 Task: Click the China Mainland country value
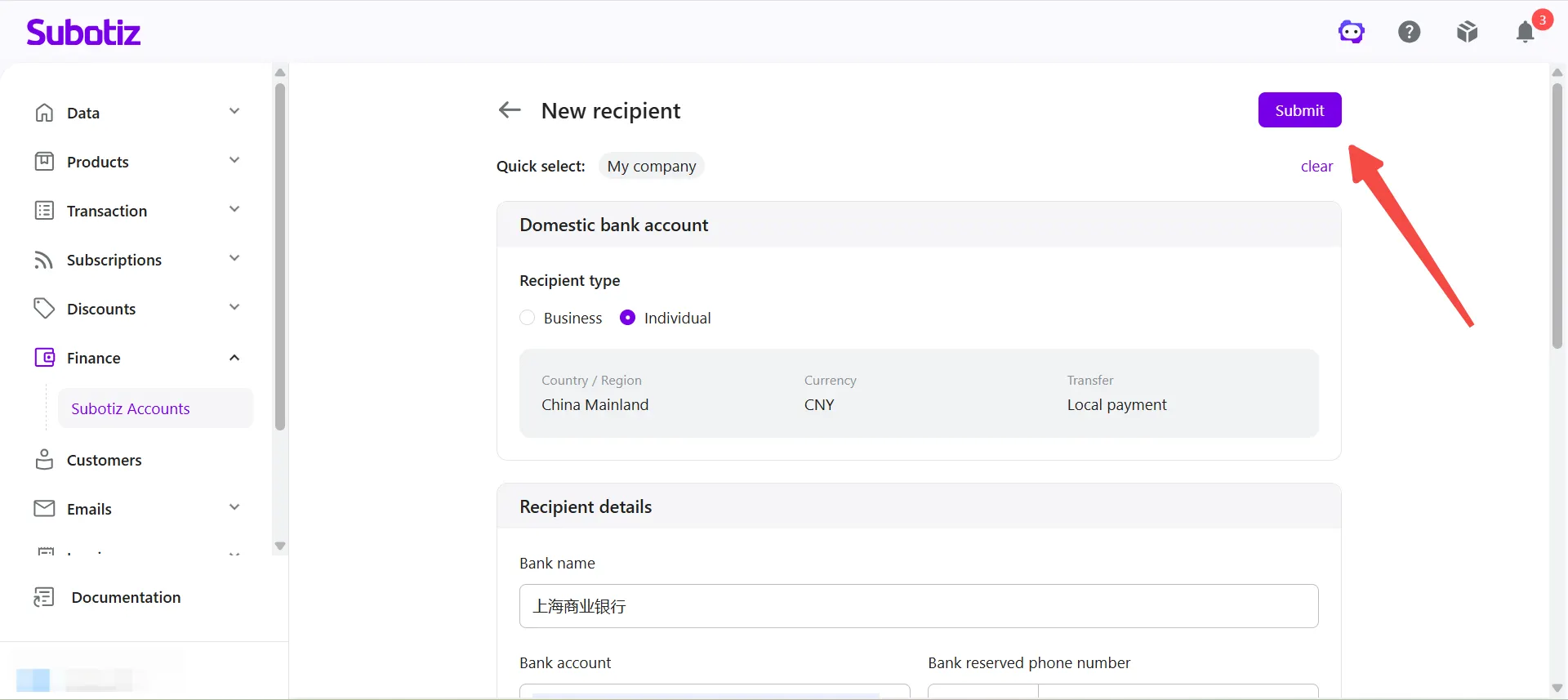(595, 405)
